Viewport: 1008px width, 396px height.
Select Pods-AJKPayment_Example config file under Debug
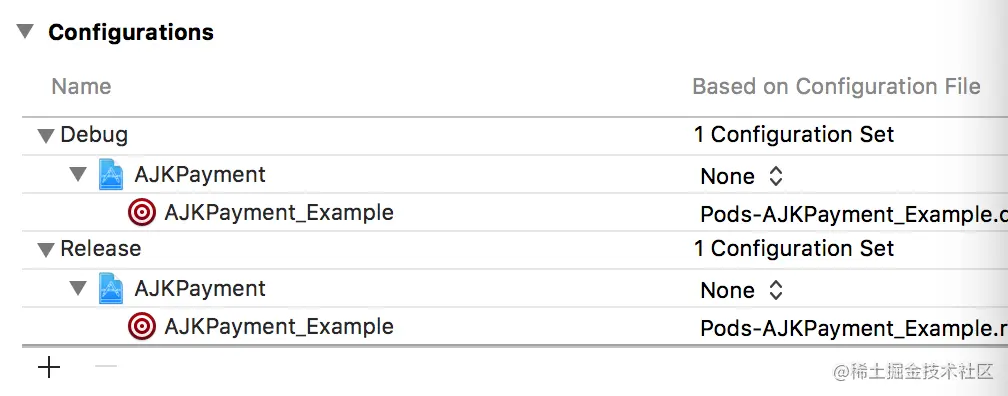854,214
